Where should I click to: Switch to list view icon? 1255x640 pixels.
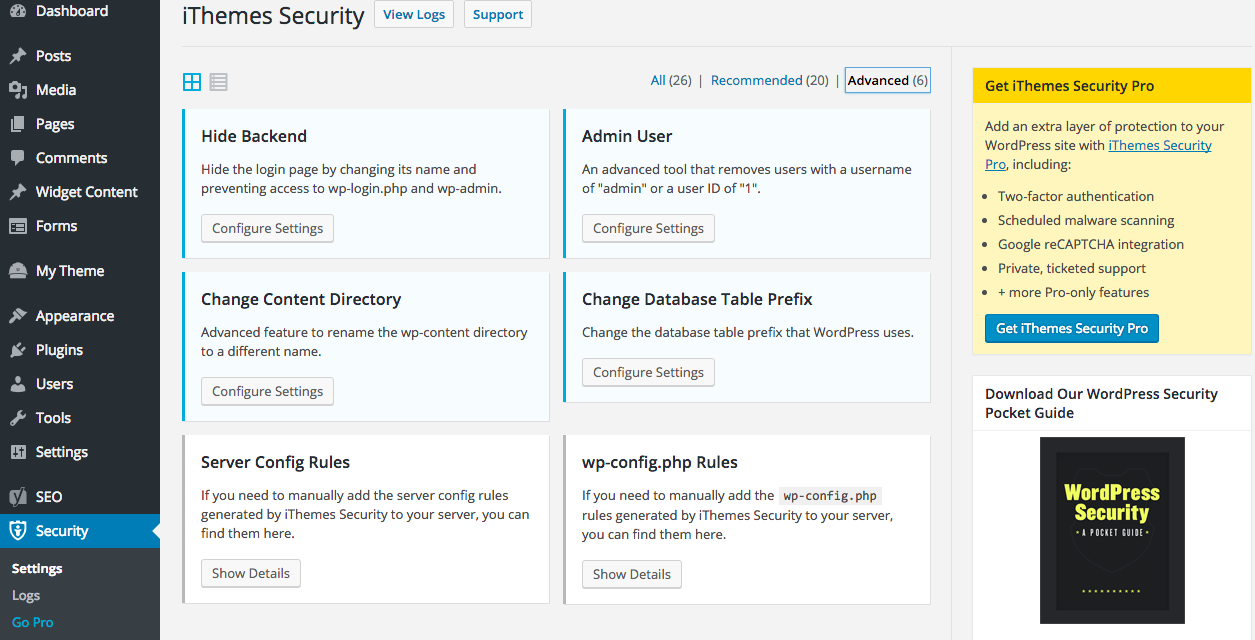(218, 82)
